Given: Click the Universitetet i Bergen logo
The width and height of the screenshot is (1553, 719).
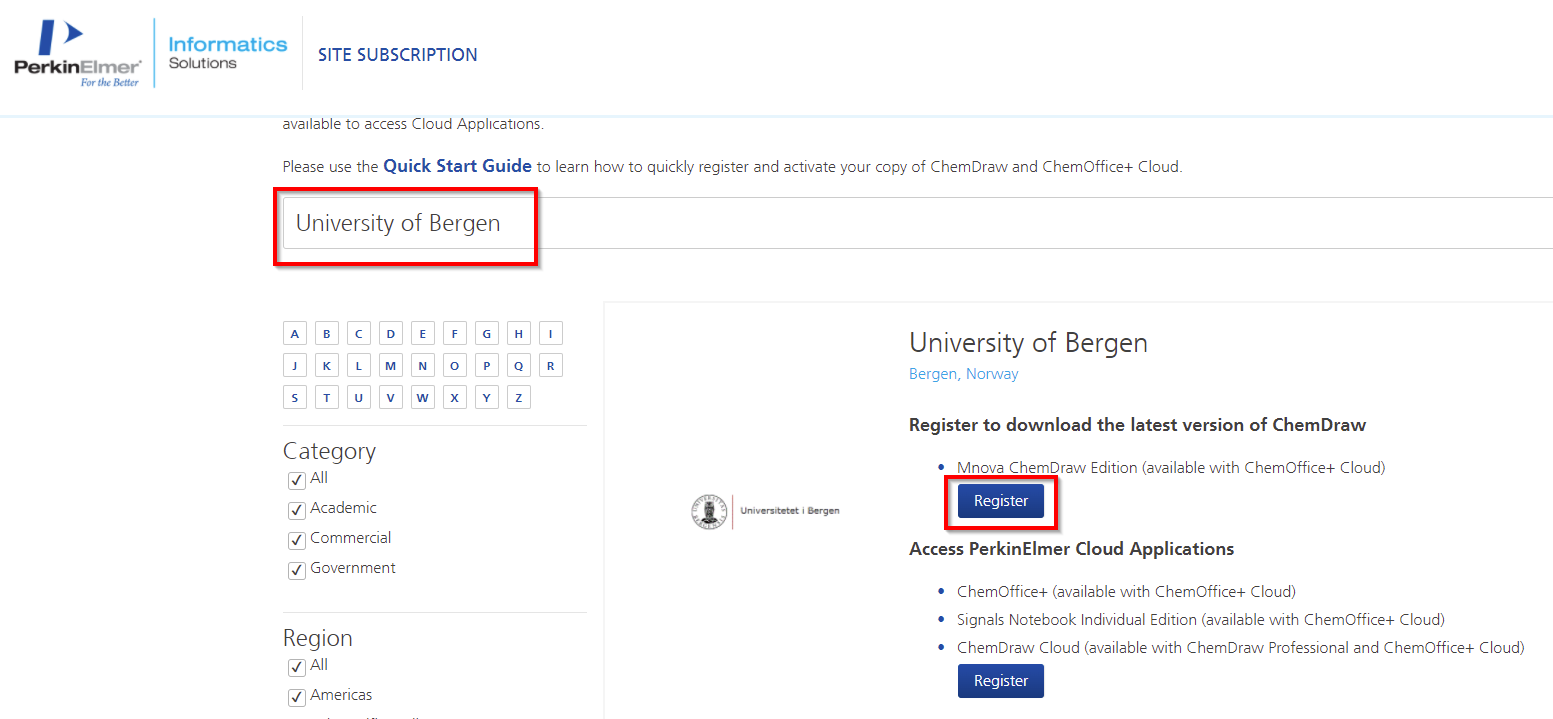Looking at the screenshot, I should (765, 511).
